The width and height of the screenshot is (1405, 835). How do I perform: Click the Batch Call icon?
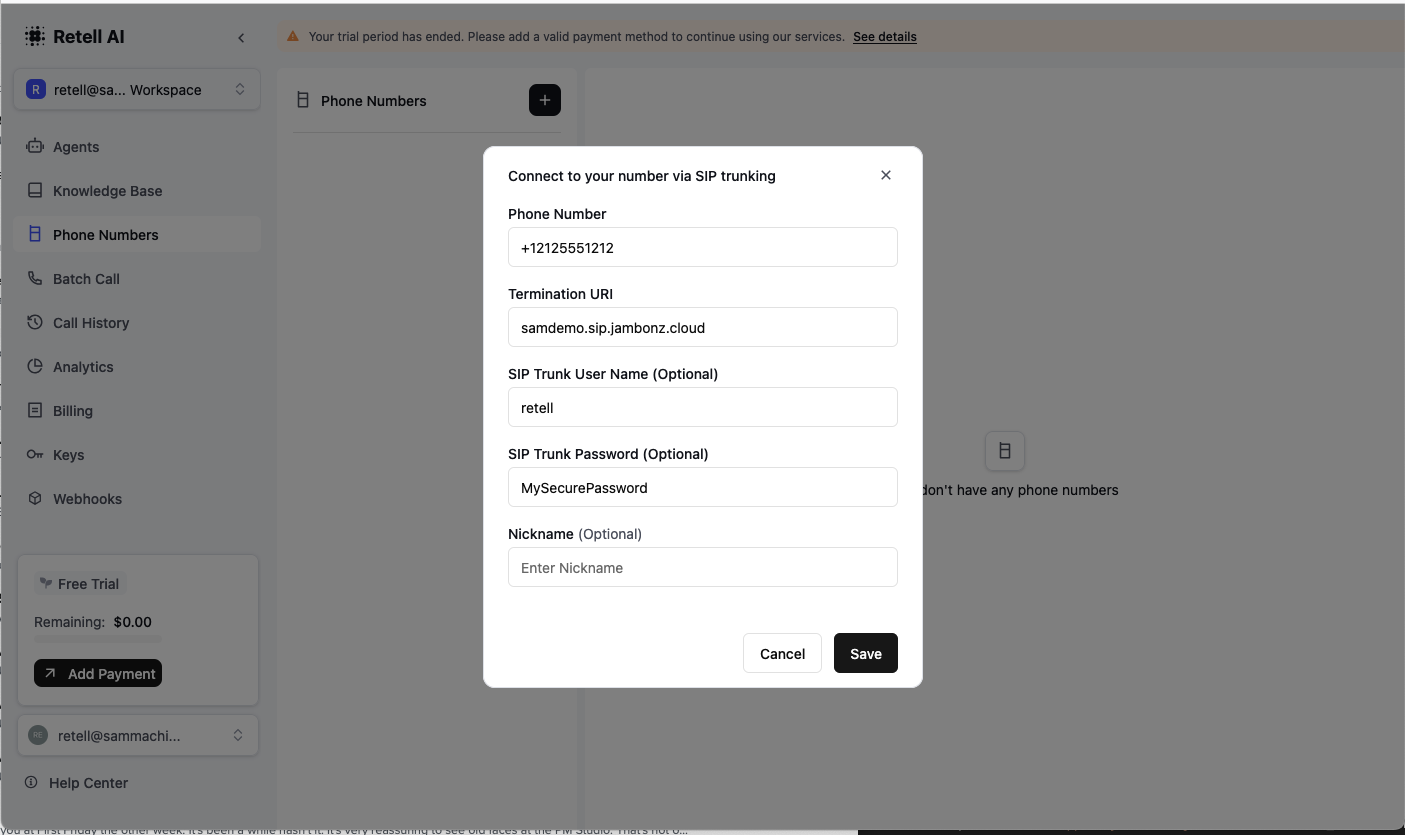click(x=35, y=278)
